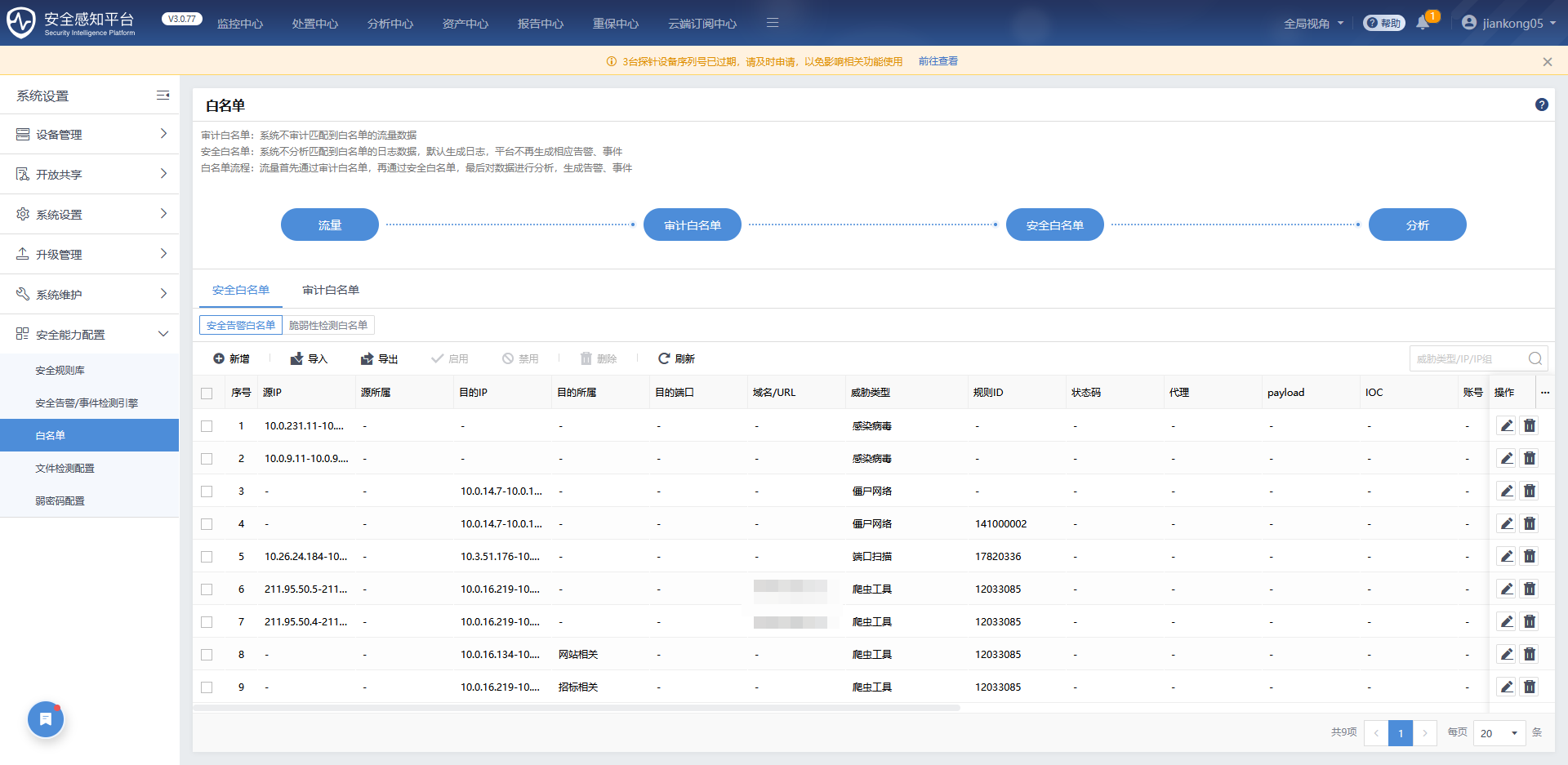This screenshot has width=1568, height=765.
Task: Edit whitelist row 5
Action: coord(1507,556)
